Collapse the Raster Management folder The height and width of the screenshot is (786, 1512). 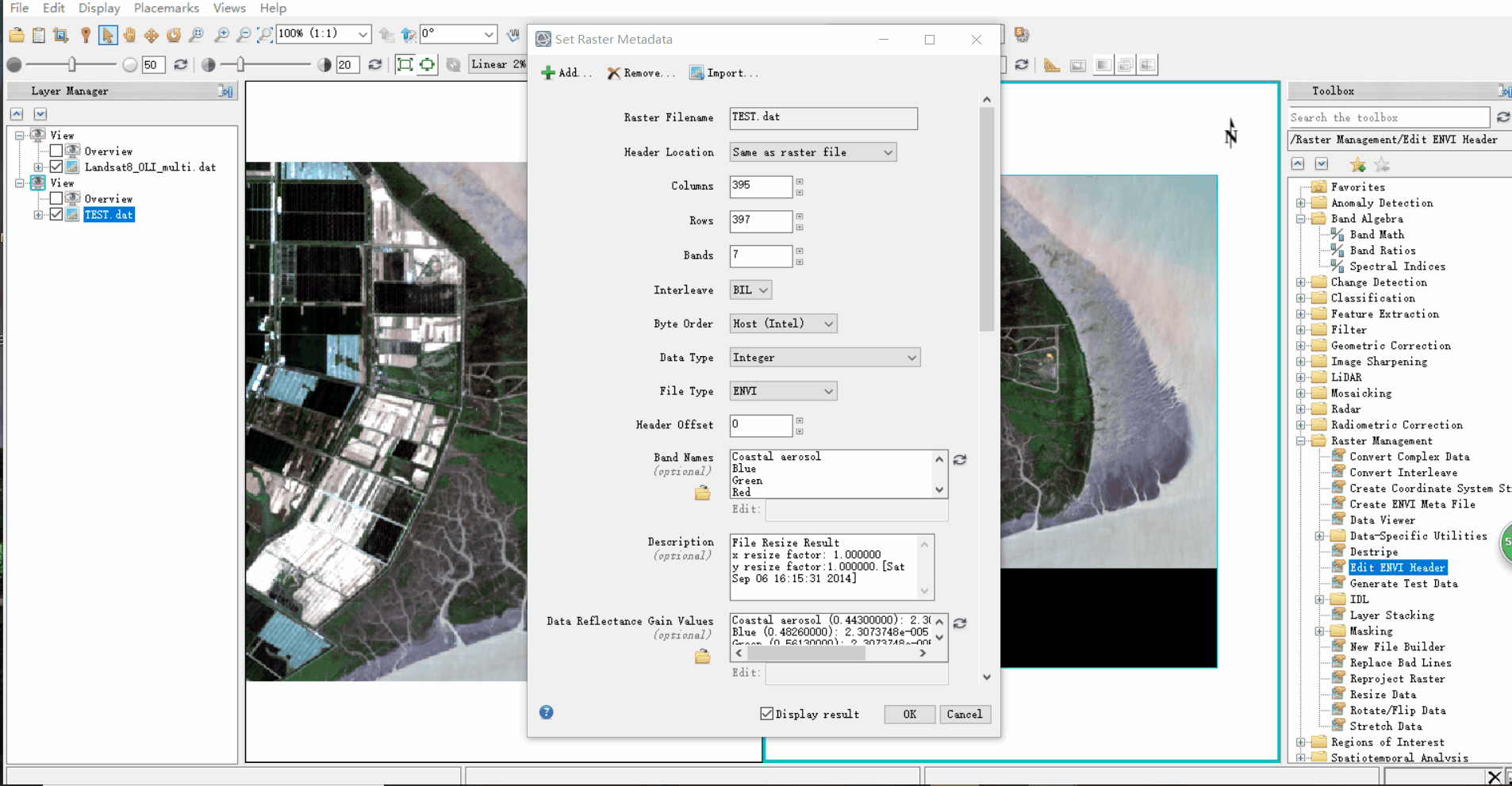coord(1301,441)
